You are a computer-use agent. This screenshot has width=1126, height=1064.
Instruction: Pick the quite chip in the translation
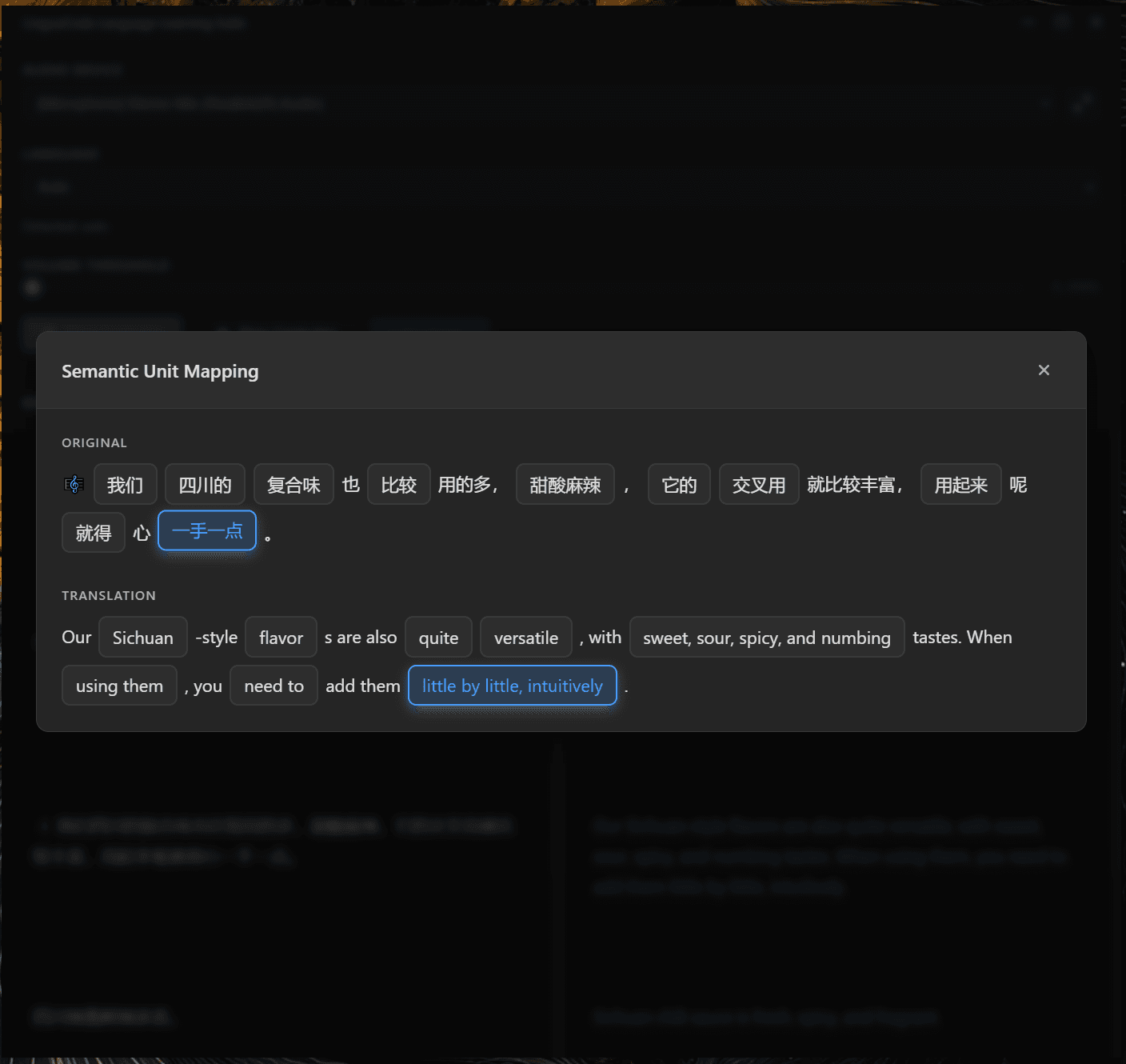pos(439,638)
